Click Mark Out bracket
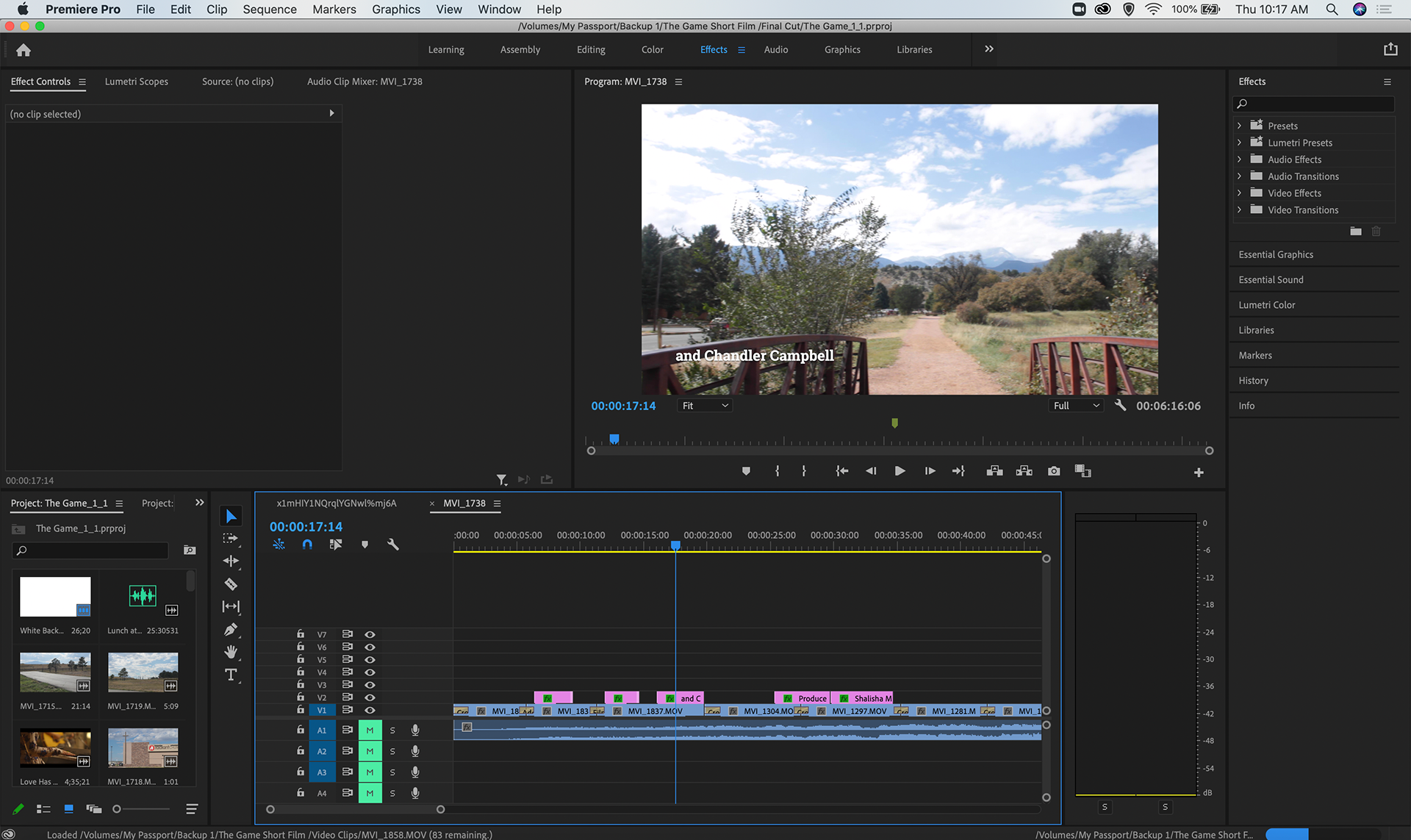The width and height of the screenshot is (1411, 840). (804, 471)
